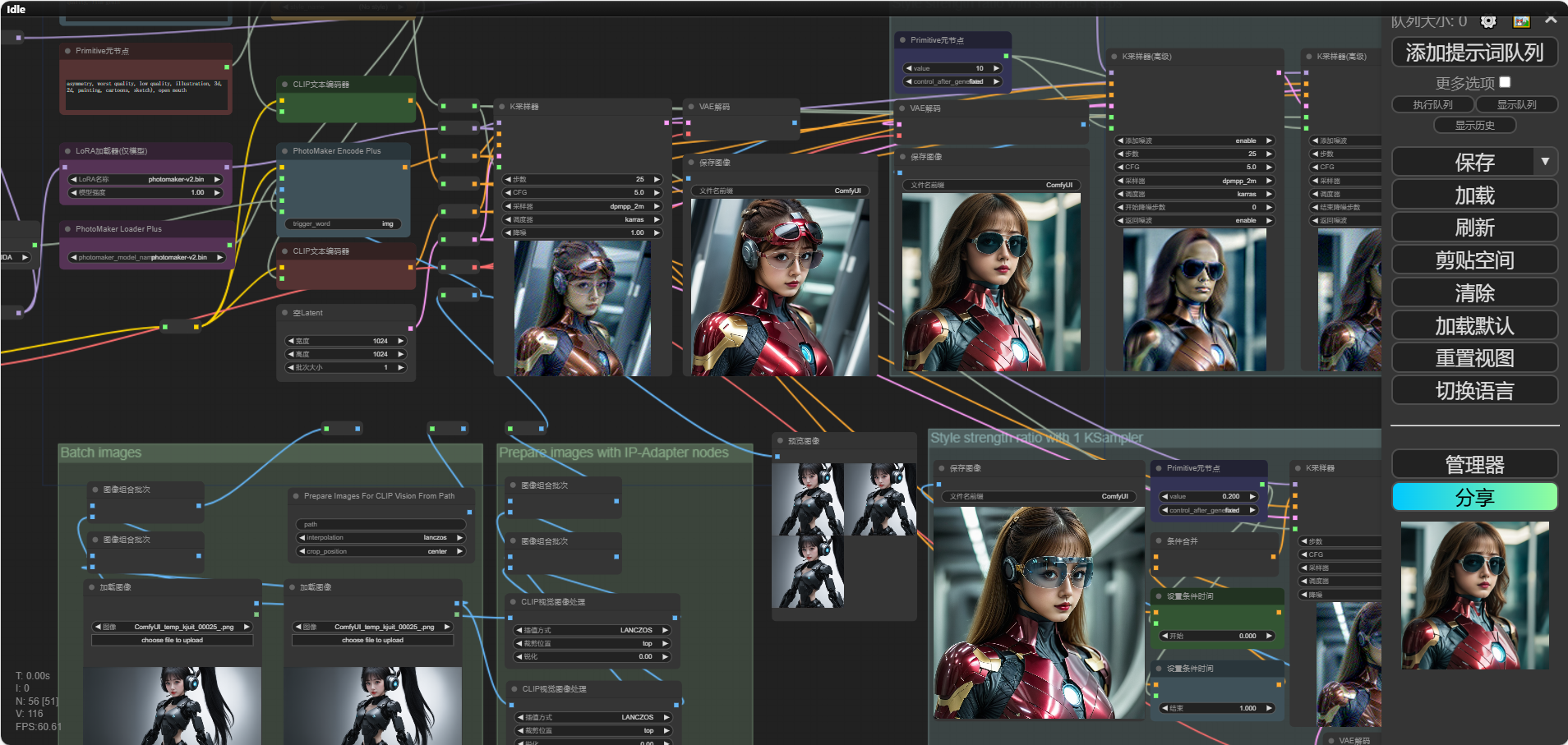1568x745 pixels.
Task: Select Batch images group title
Action: [101, 453]
